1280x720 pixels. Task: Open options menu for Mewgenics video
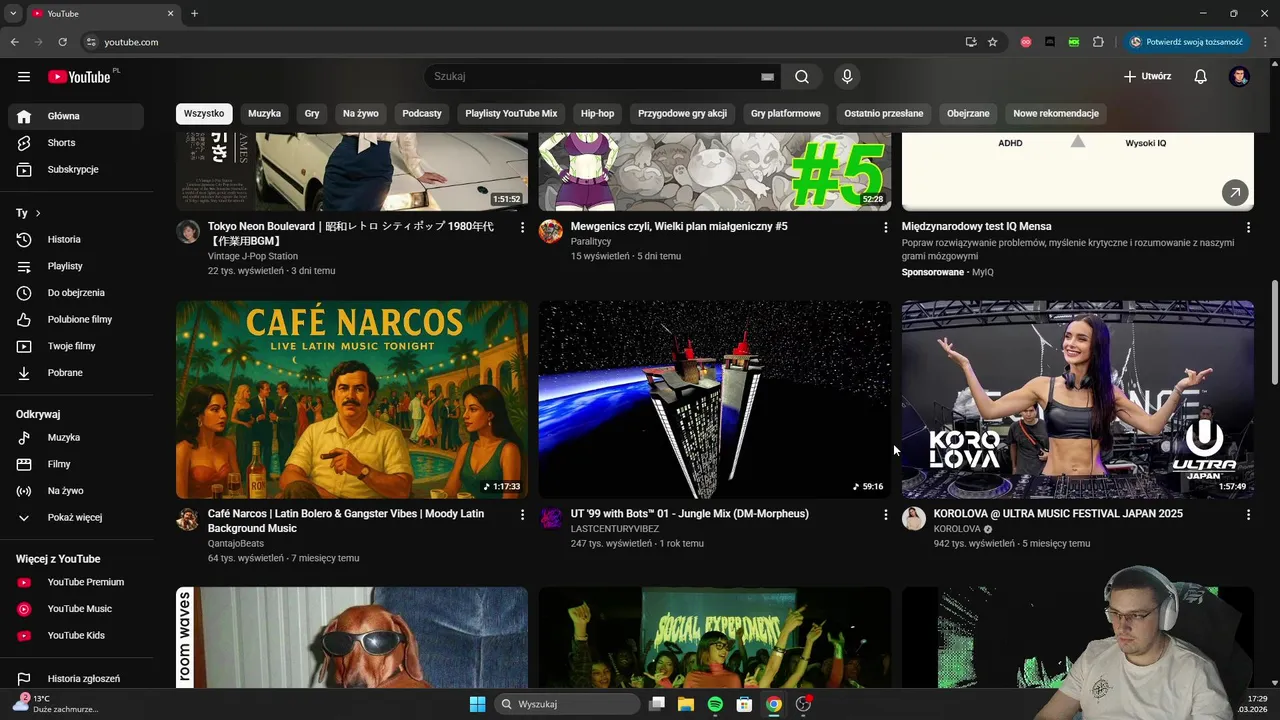point(885,228)
